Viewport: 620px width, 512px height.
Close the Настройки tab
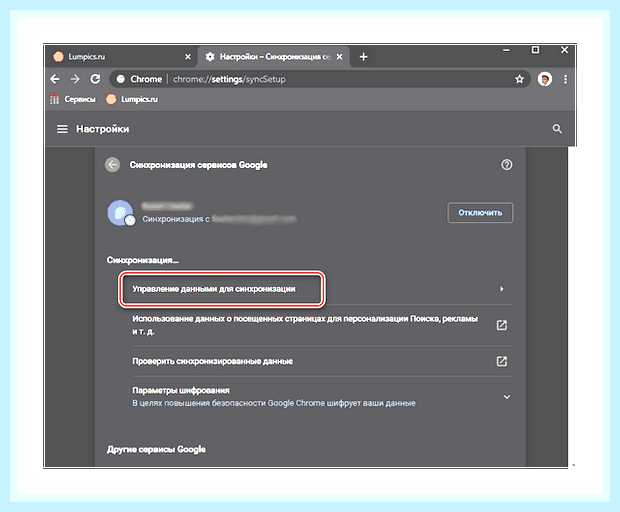339,57
